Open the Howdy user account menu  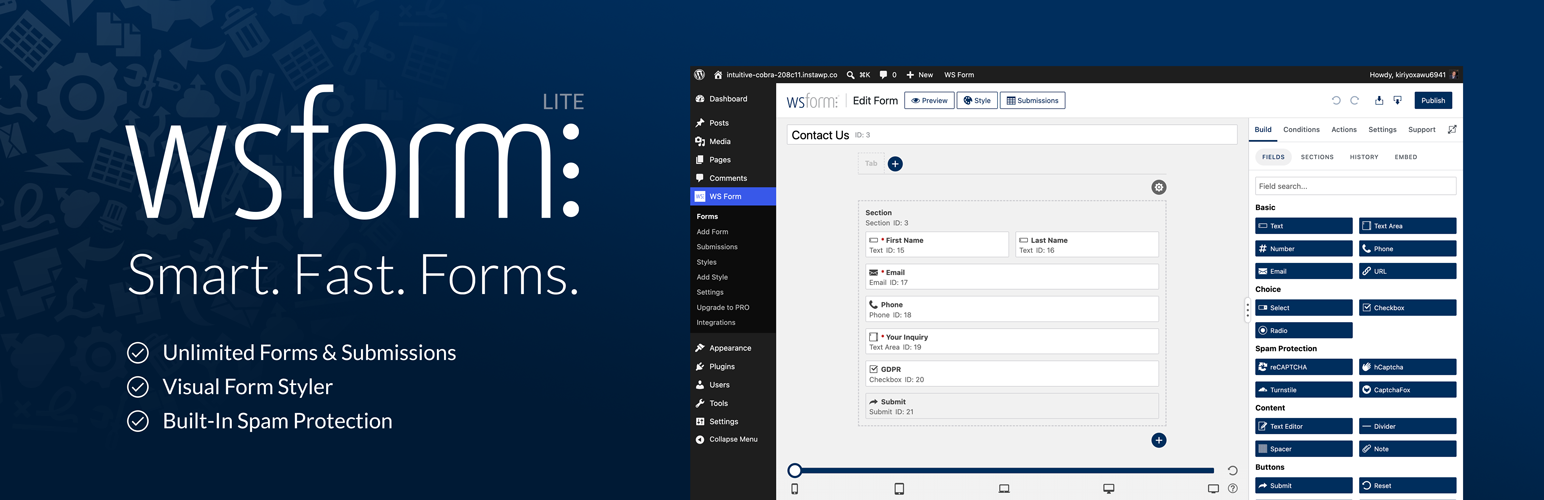1414,75
